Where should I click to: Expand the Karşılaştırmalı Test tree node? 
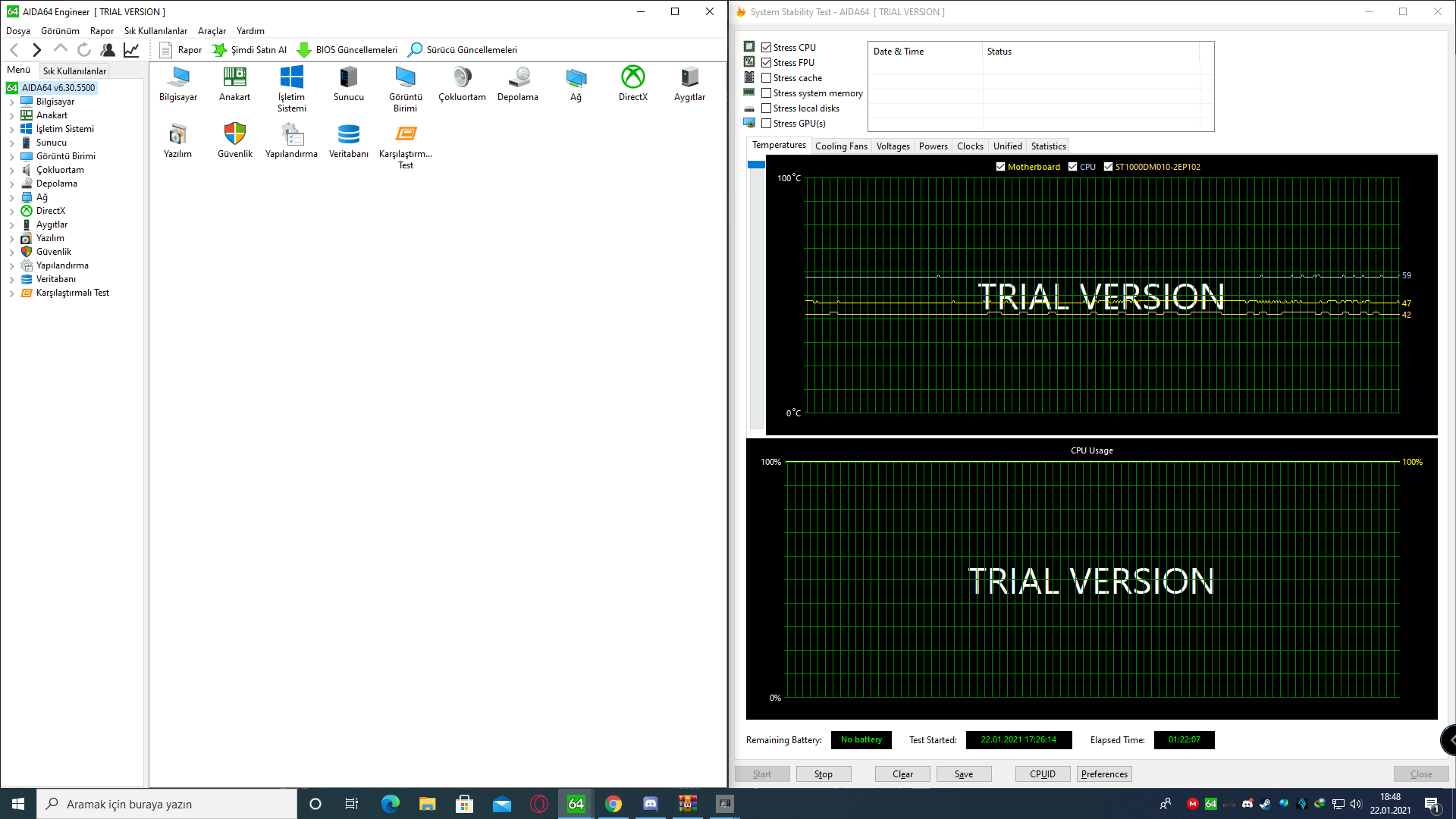click(x=12, y=293)
